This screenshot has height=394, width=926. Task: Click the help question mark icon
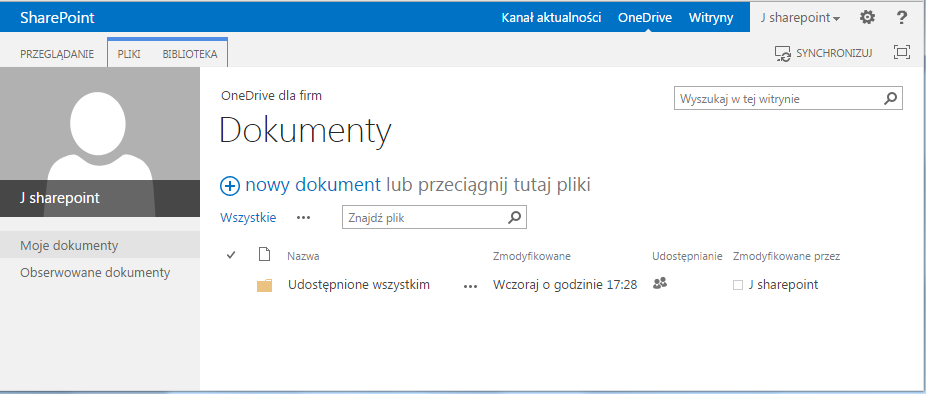902,18
